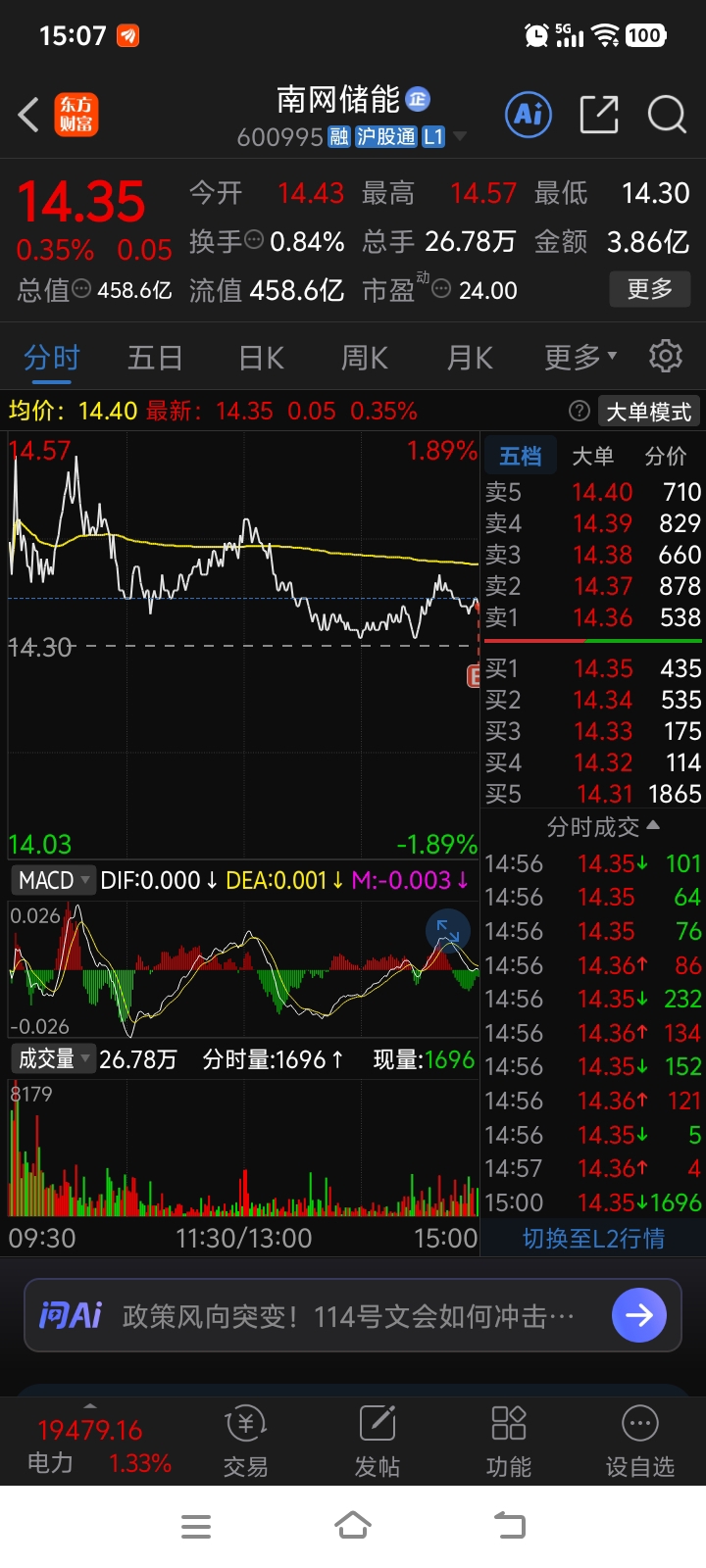Tap the help question mark icon
Screen dimensions: 706x1568
pos(579,411)
